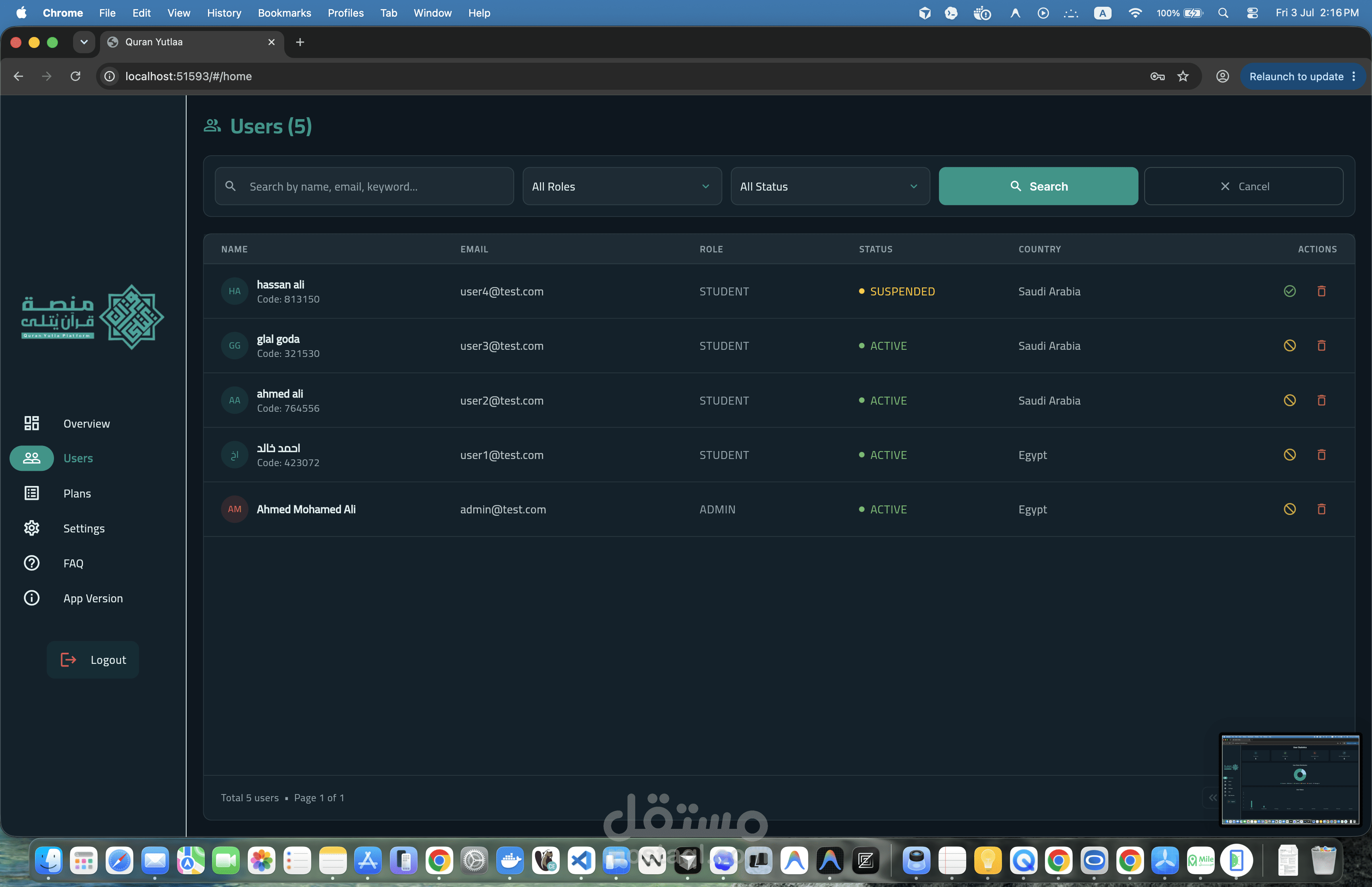The image size is (1372, 887).
Task: Open the password key icon in the address bar
Action: 1157,76
